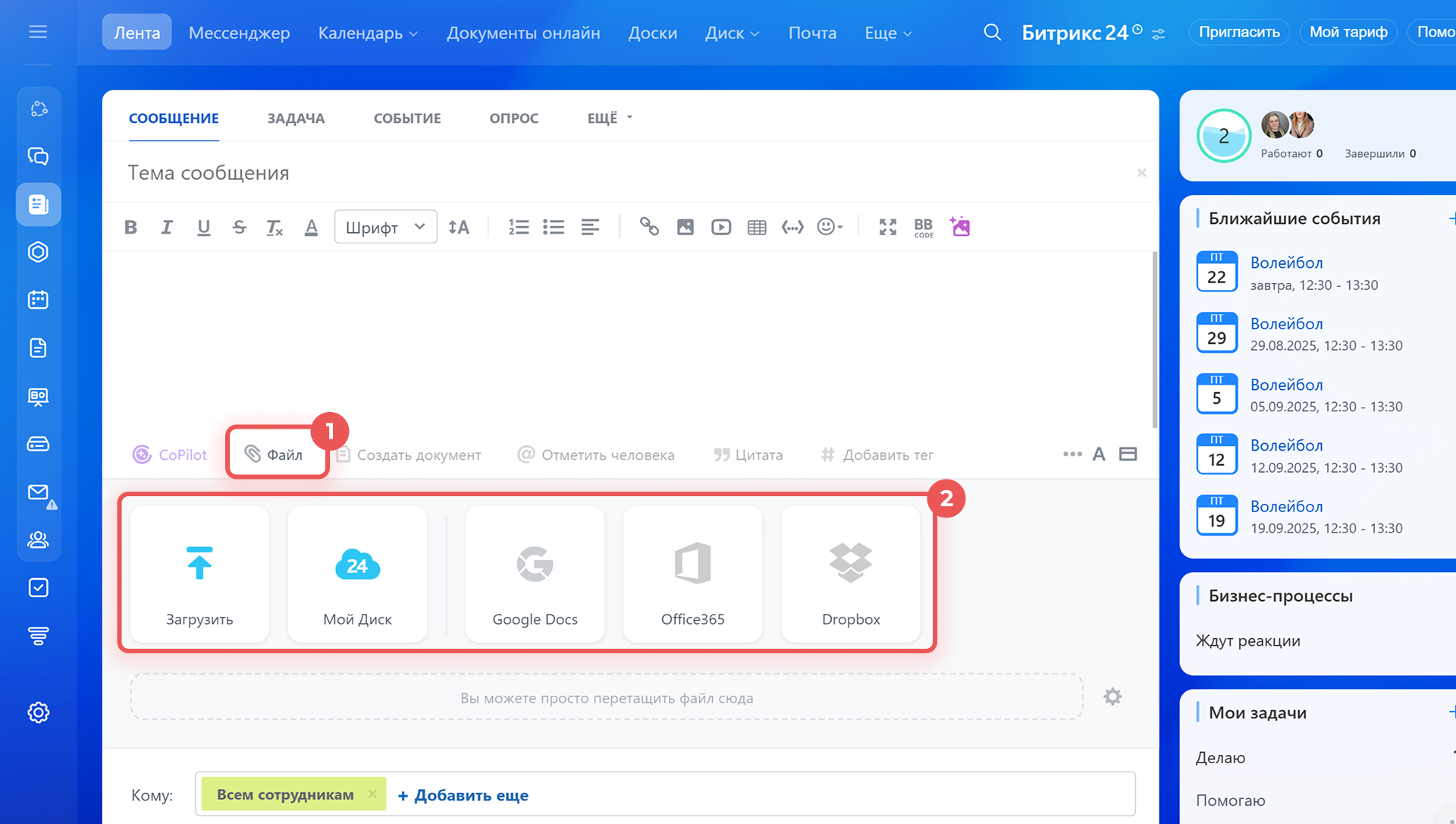The height and width of the screenshot is (824, 1456).
Task: Insert a table into message
Action: [x=757, y=227]
